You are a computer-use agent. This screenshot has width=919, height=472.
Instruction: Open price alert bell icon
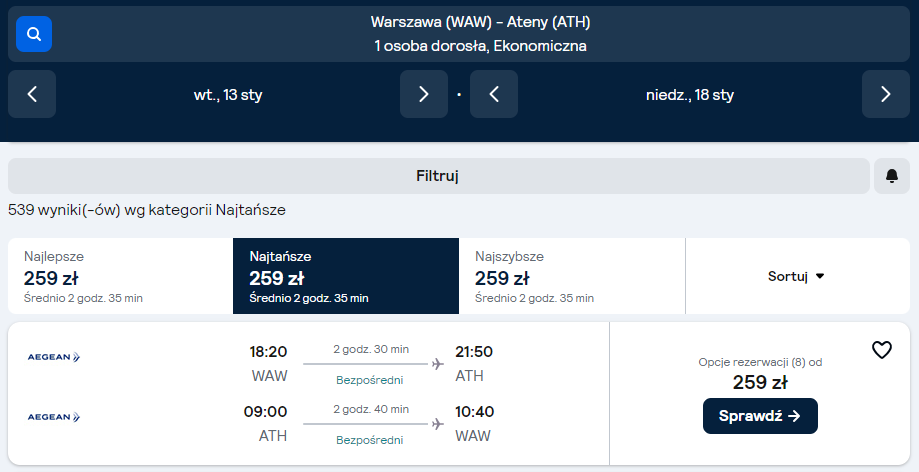(891, 176)
